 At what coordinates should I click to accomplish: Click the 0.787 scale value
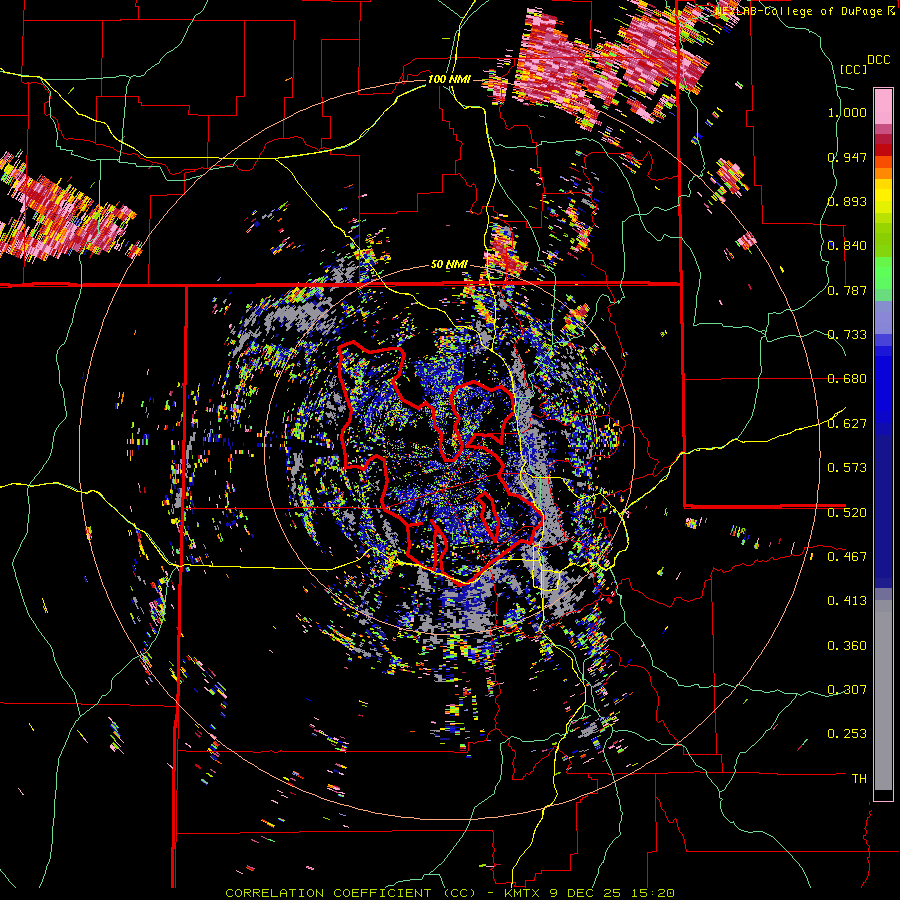847,290
